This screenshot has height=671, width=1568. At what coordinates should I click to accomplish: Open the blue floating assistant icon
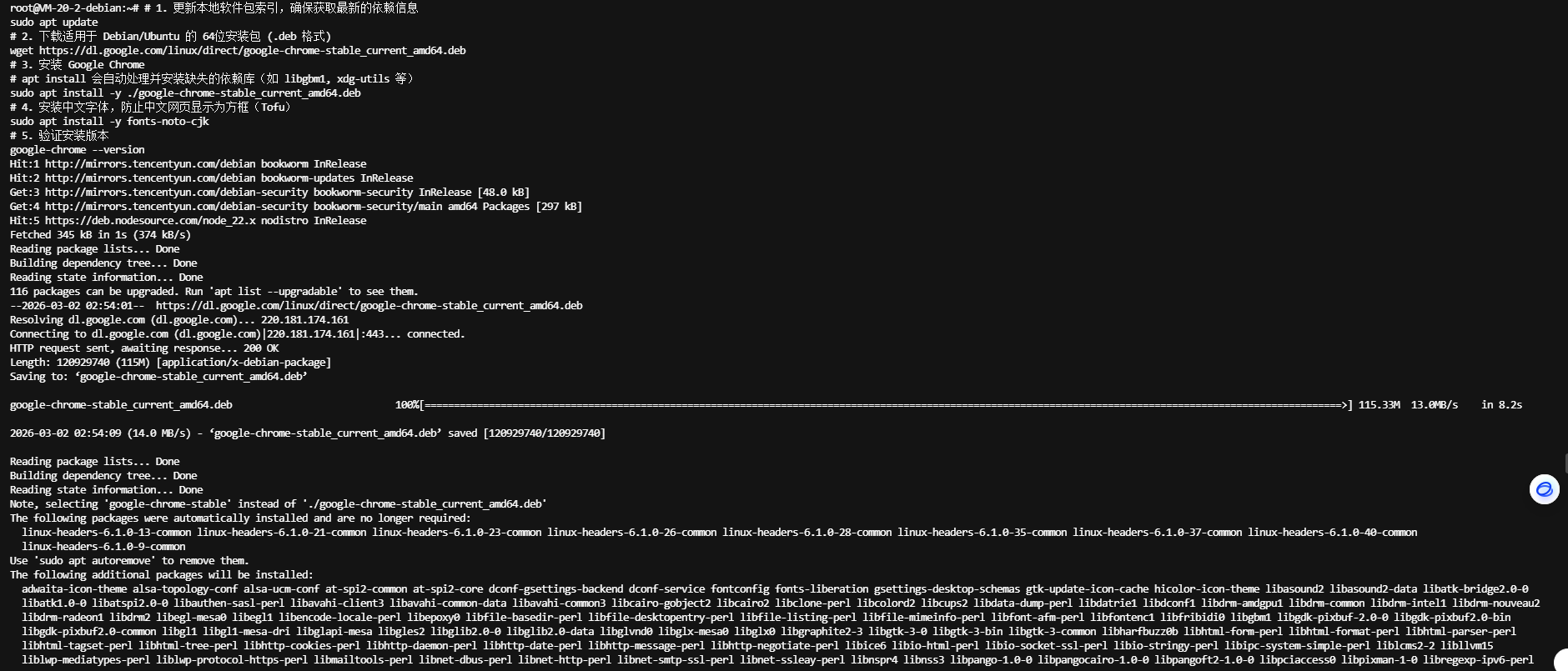1544,489
